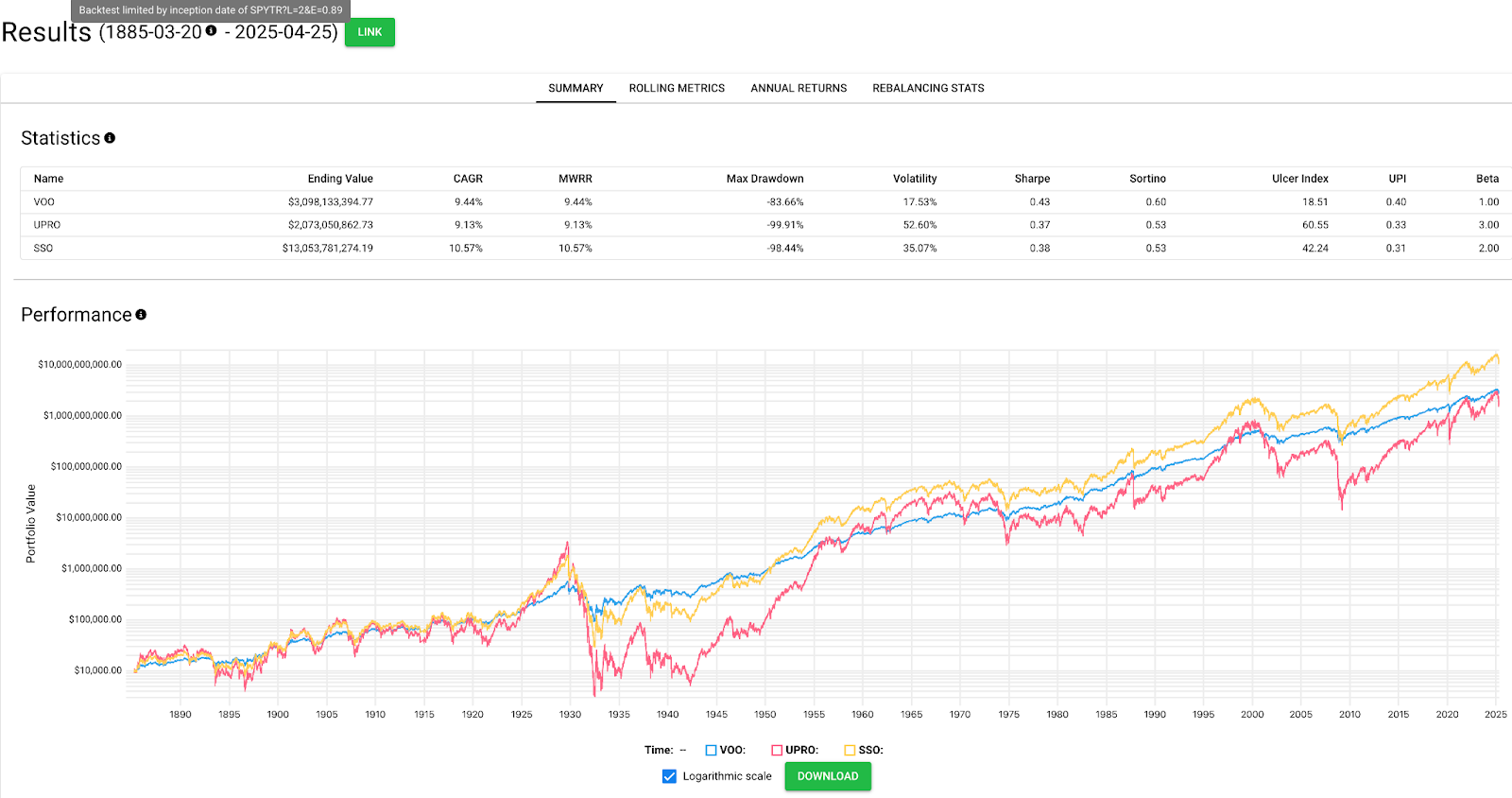Toggle the Logarithmic scale checkbox
This screenshot has height=798, width=1512.
(669, 776)
